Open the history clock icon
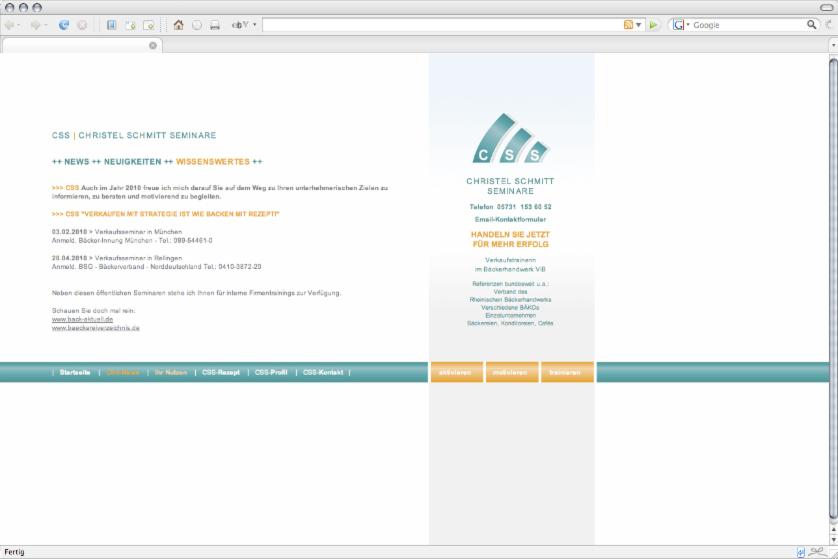 [197, 25]
